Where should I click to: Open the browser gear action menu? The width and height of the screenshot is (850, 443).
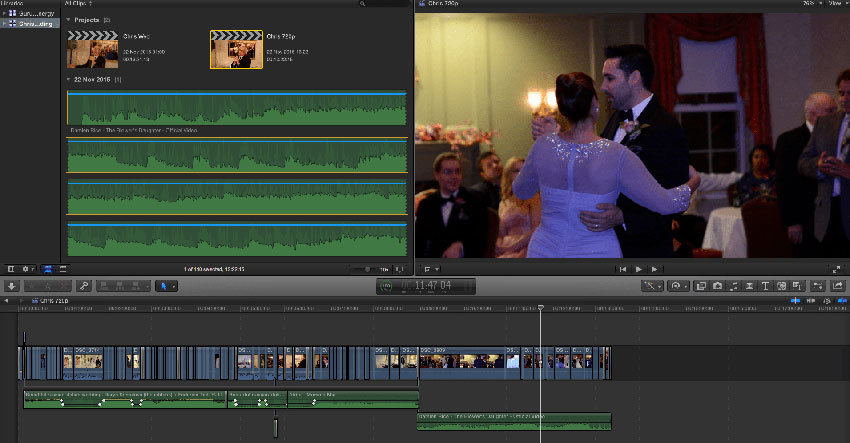pyautogui.click(x=27, y=269)
